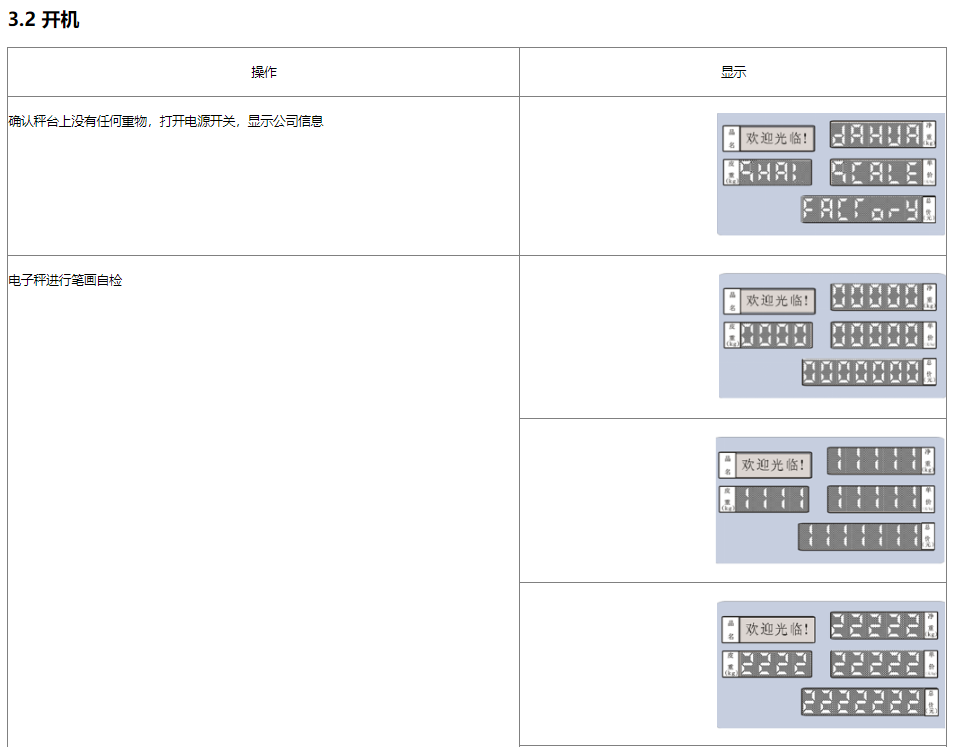The width and height of the screenshot is (958, 747).
Task: Click the bottom "222222" total price readout
Action: [861, 702]
